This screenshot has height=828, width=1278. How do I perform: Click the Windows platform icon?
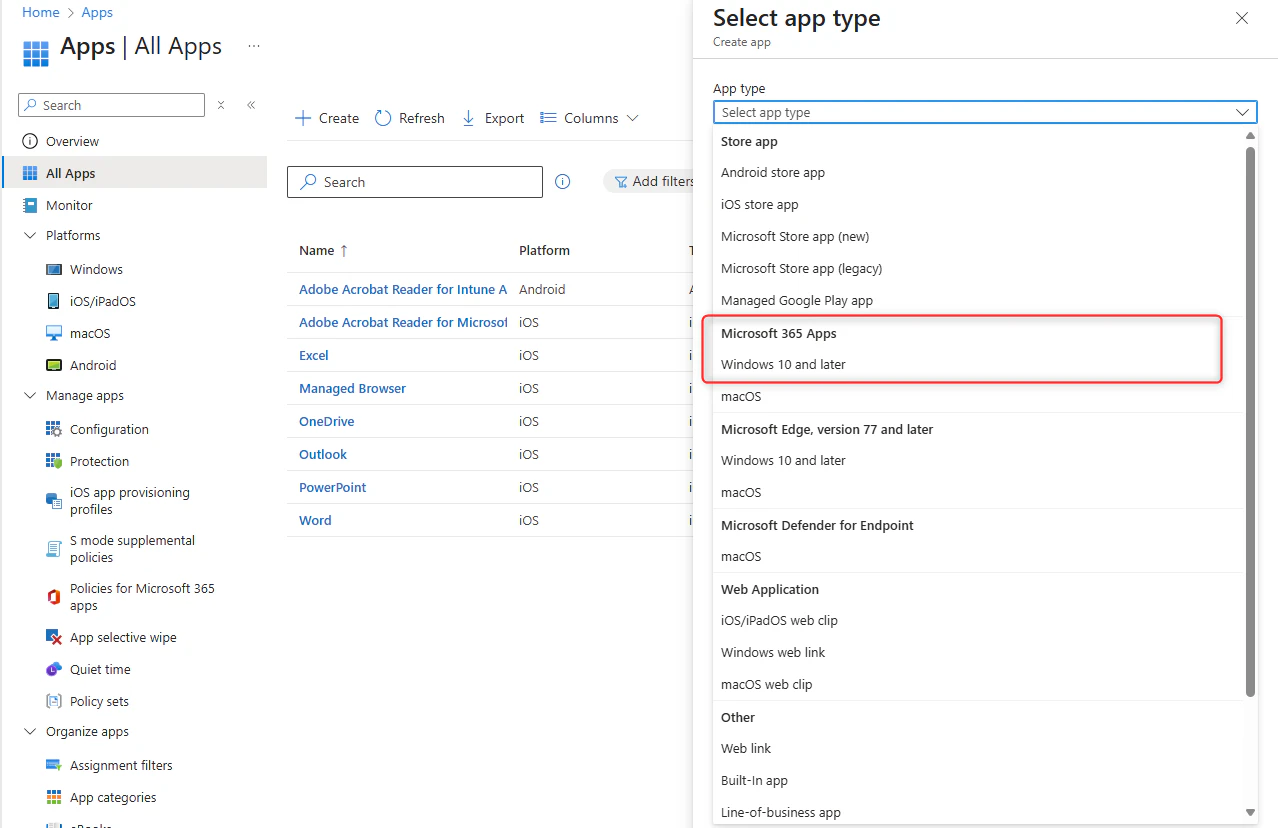54,269
